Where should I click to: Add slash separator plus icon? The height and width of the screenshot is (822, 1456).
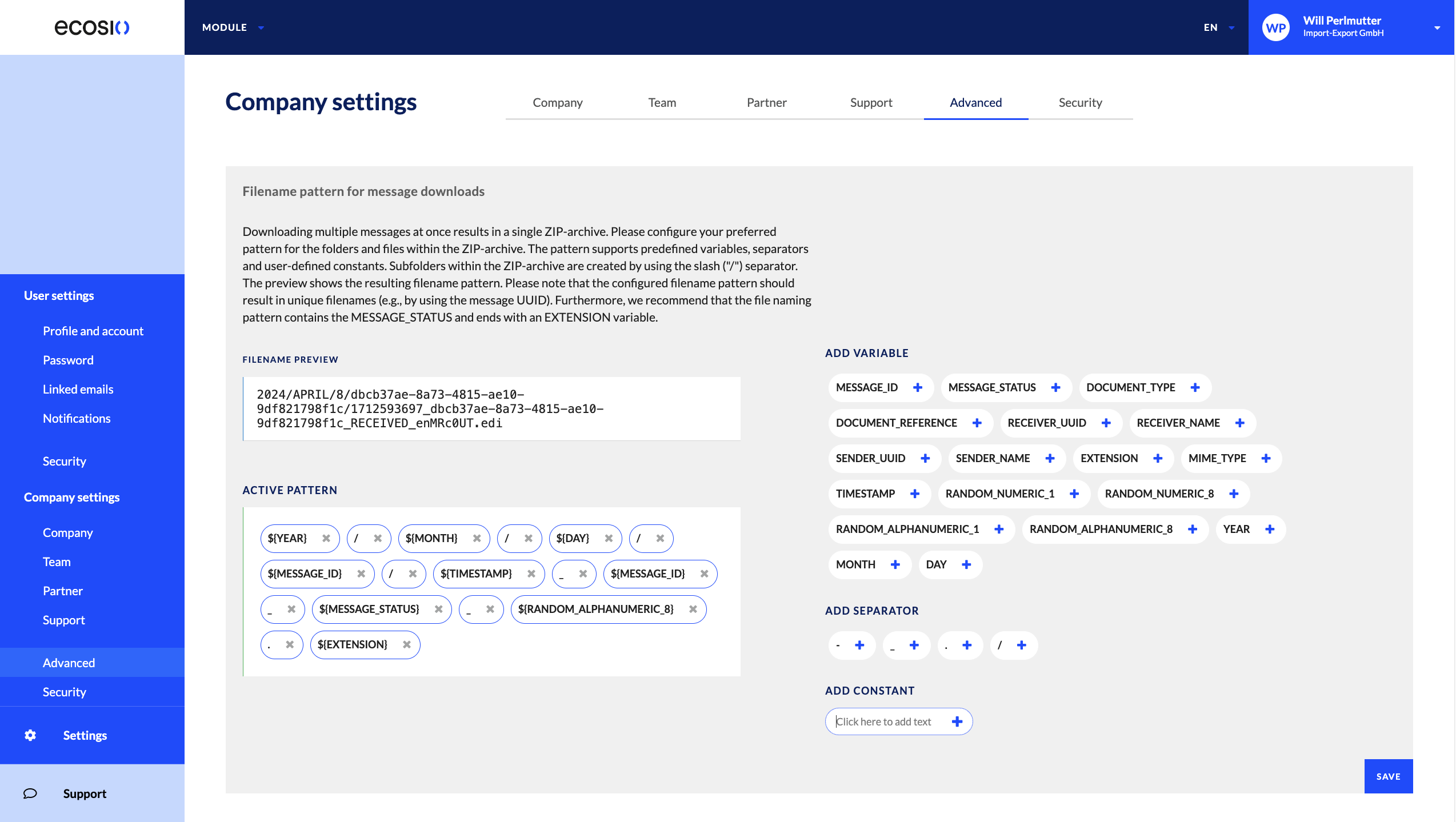pyautogui.click(x=1022, y=645)
